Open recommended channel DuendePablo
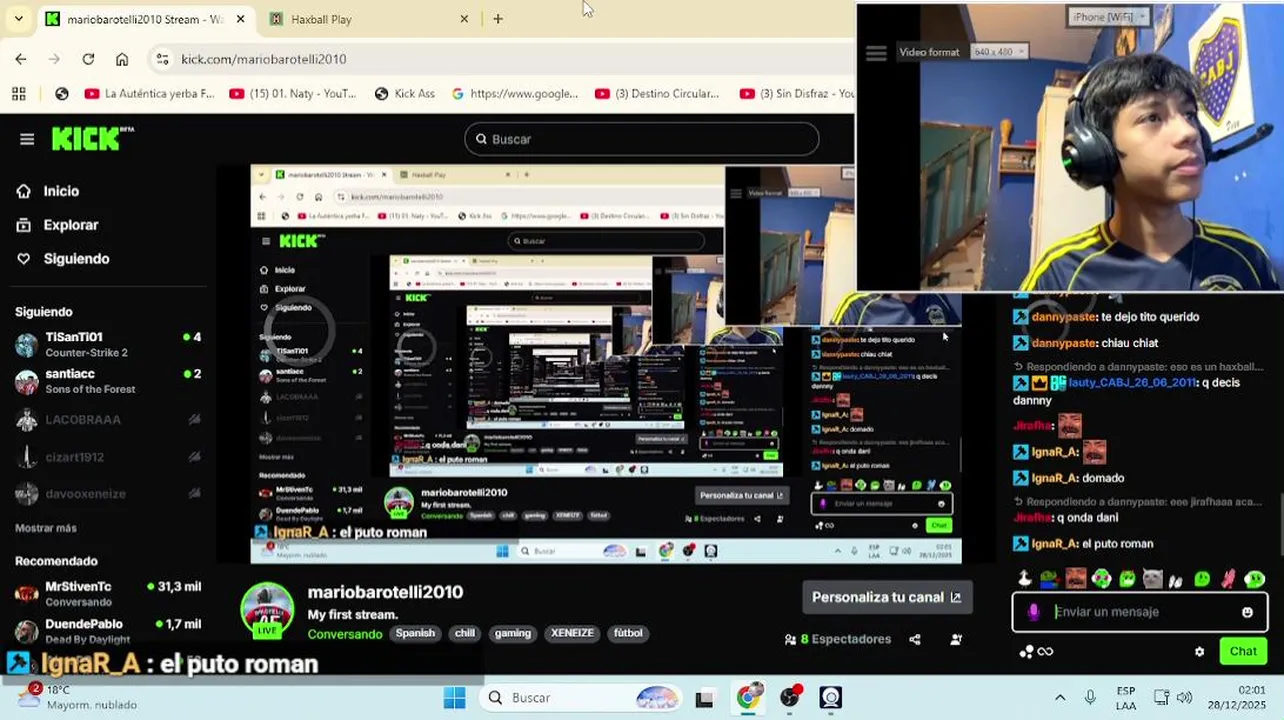Screen dimensions: 1284x720 108,630
